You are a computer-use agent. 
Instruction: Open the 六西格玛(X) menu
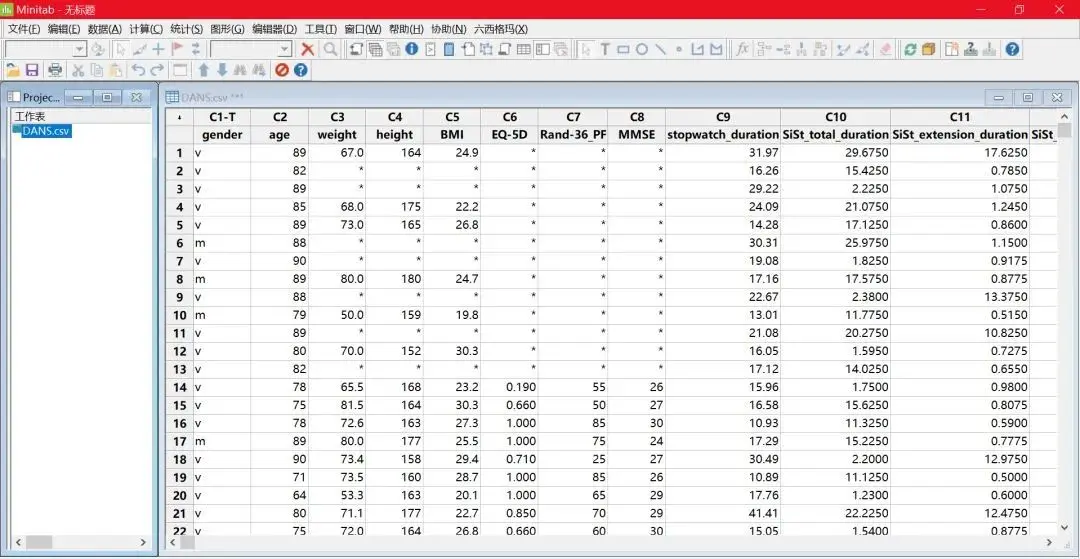(x=501, y=29)
